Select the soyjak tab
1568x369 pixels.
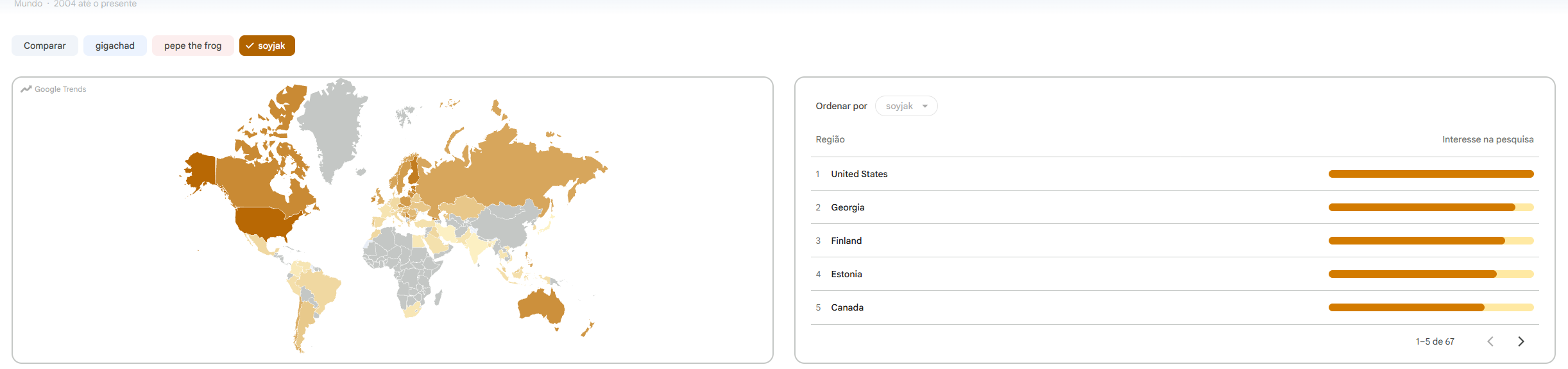coord(267,46)
